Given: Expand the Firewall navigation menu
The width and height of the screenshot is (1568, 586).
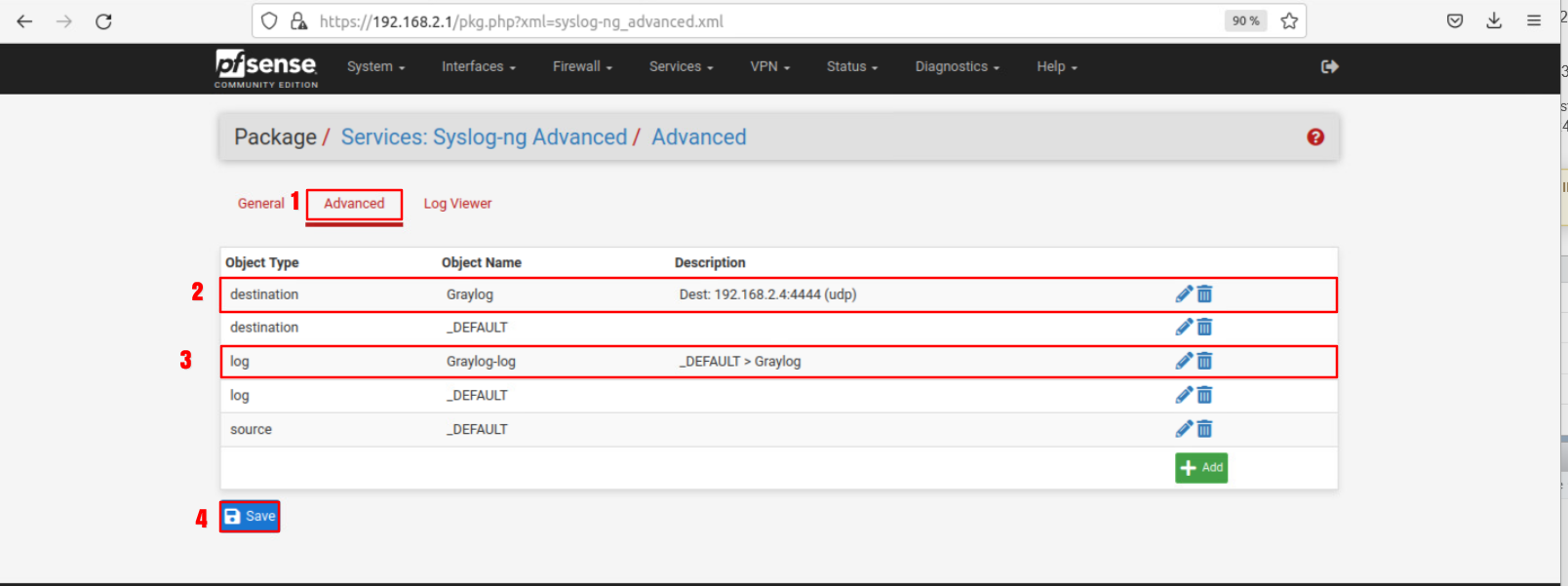Looking at the screenshot, I should [582, 66].
